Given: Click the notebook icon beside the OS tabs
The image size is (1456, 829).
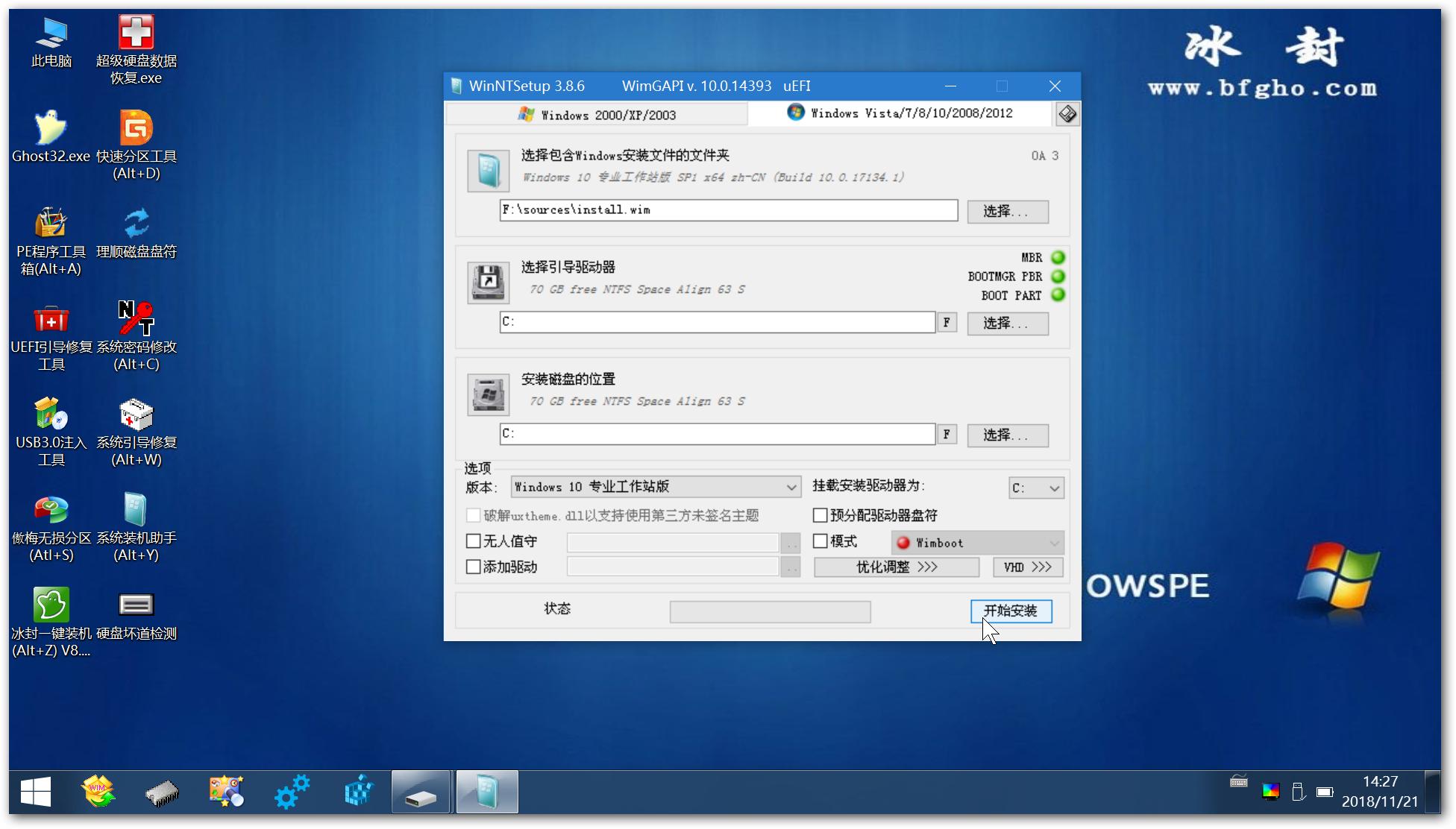Looking at the screenshot, I should (x=1067, y=113).
